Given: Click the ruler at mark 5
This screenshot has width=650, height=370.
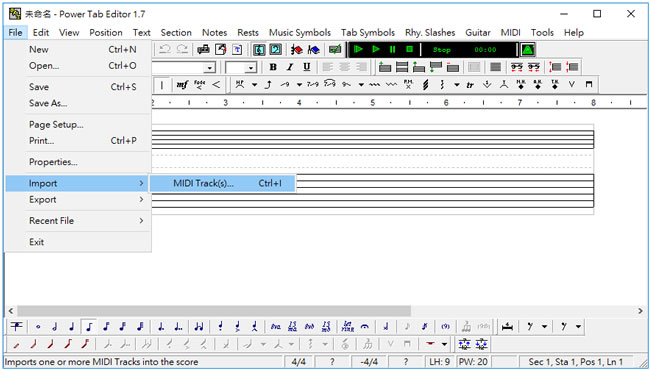Looking at the screenshot, I should click(372, 103).
